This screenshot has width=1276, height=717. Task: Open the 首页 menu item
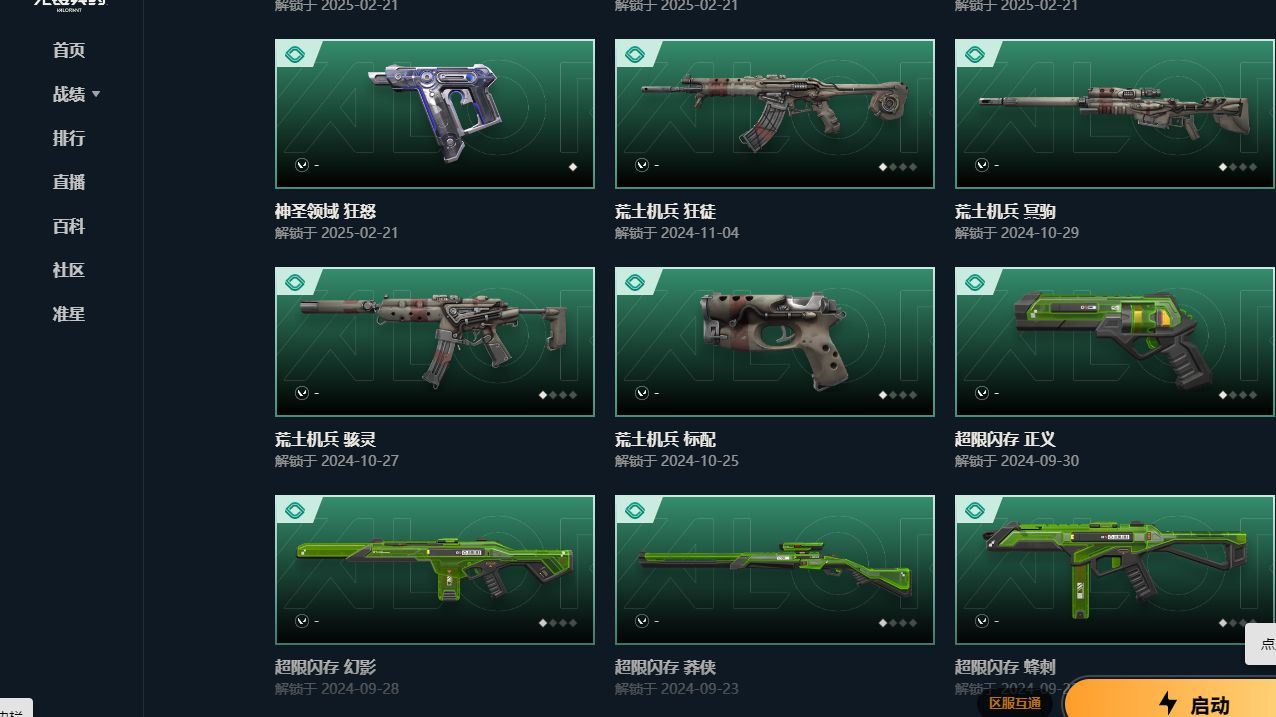point(69,50)
